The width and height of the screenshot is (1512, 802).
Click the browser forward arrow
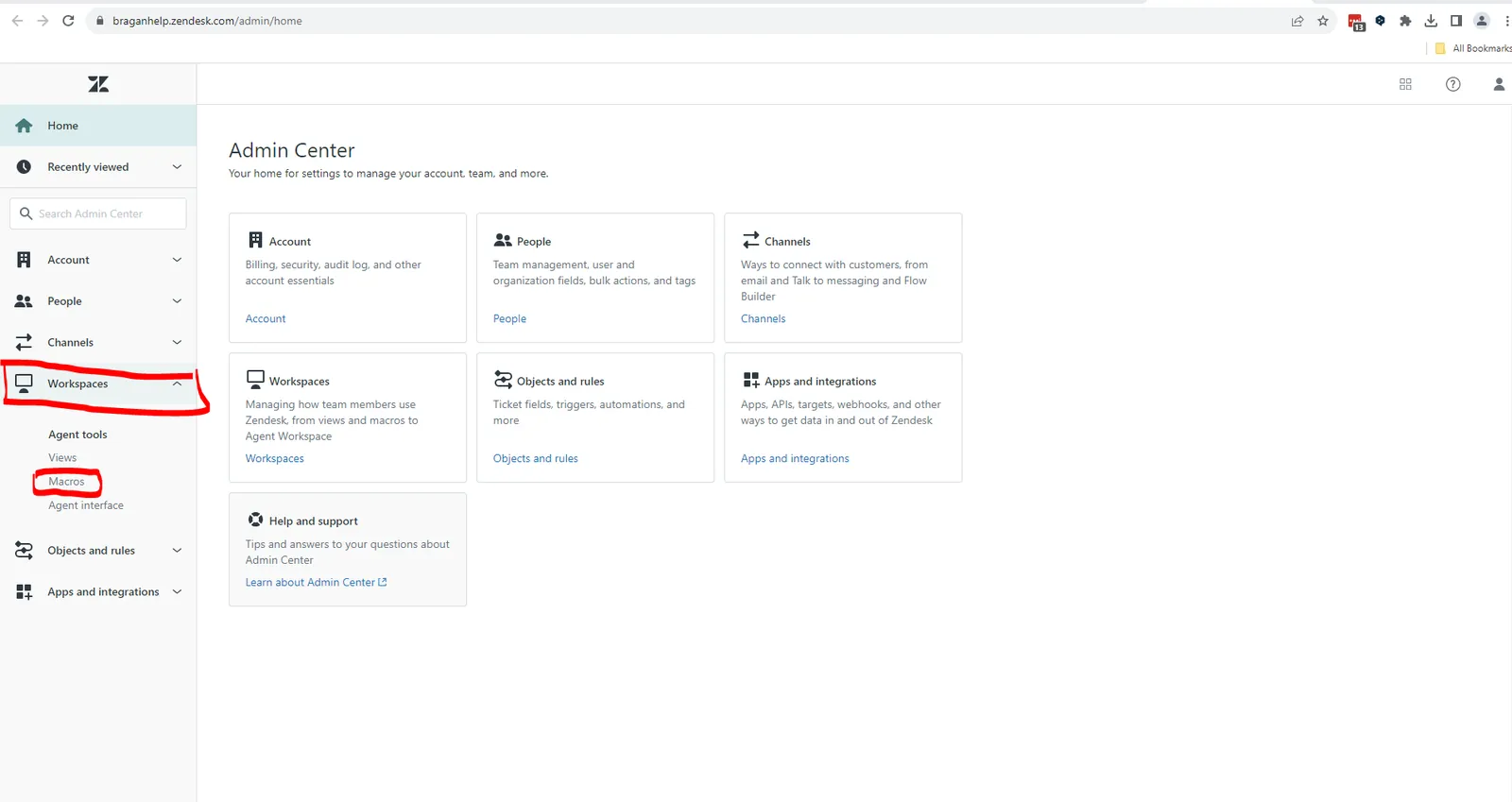point(43,21)
